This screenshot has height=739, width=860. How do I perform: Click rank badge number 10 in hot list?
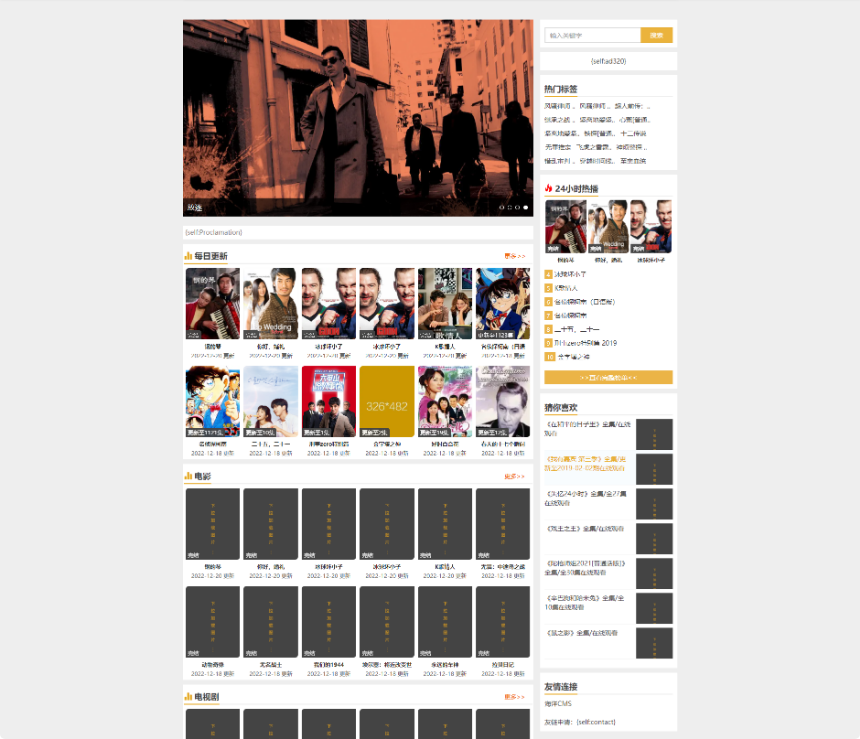coord(550,357)
